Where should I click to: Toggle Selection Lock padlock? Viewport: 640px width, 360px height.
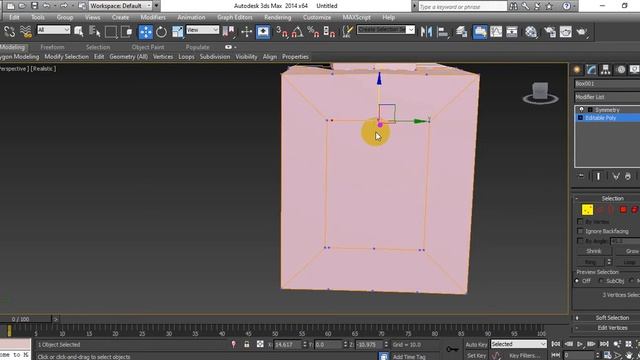pyautogui.click(x=247, y=344)
